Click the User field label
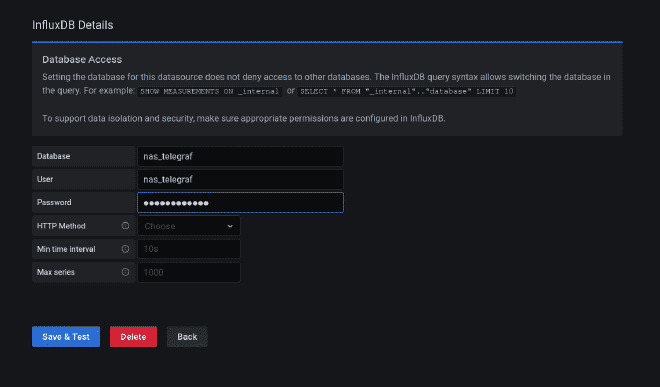The image size is (660, 387). pyautogui.click(x=45, y=179)
